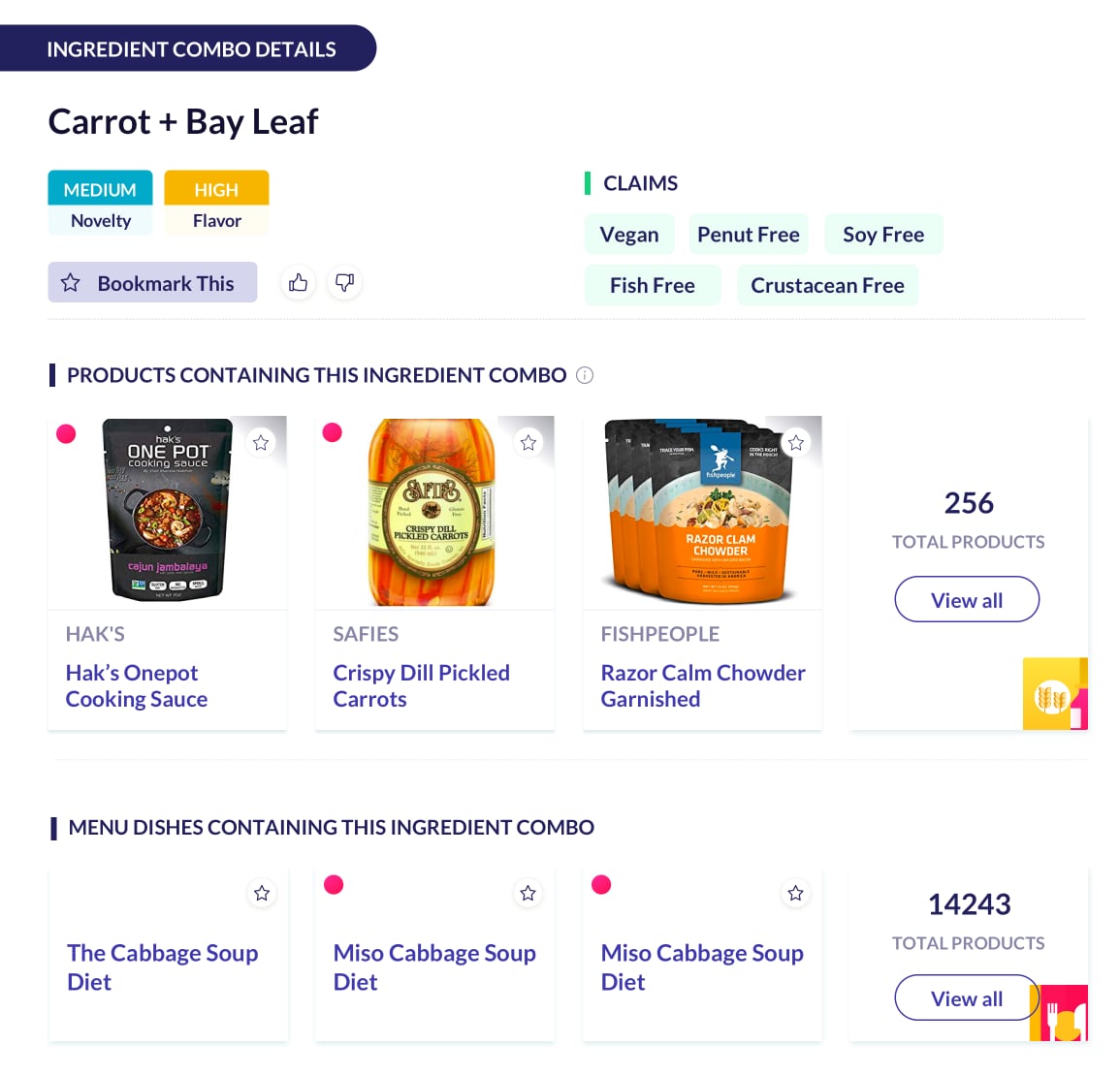Click the pink dot on Safies card
This screenshot has height=1076, width=1120.
333,432
